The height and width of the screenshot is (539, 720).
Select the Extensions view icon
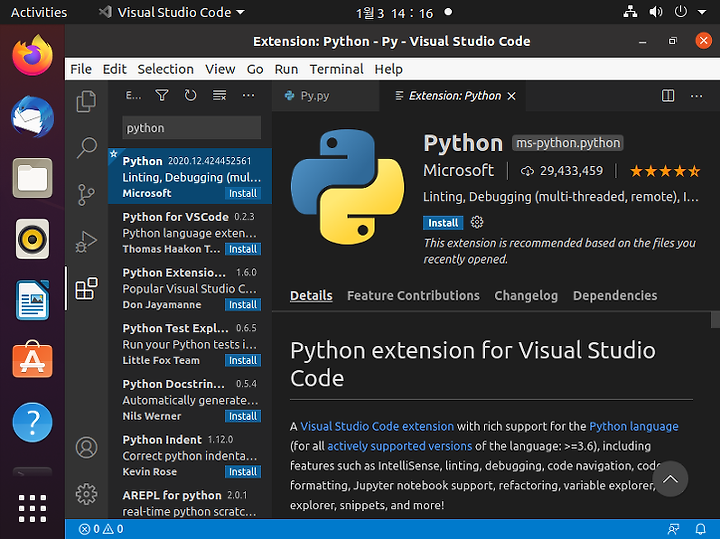click(86, 288)
